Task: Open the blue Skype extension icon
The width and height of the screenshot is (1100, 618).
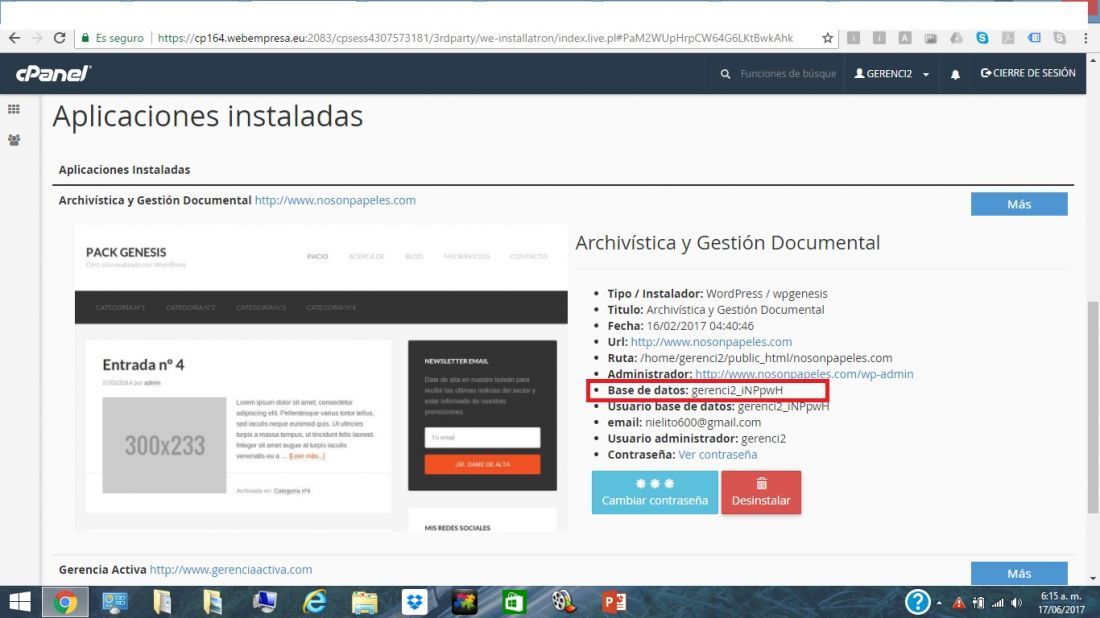Action: 982,39
